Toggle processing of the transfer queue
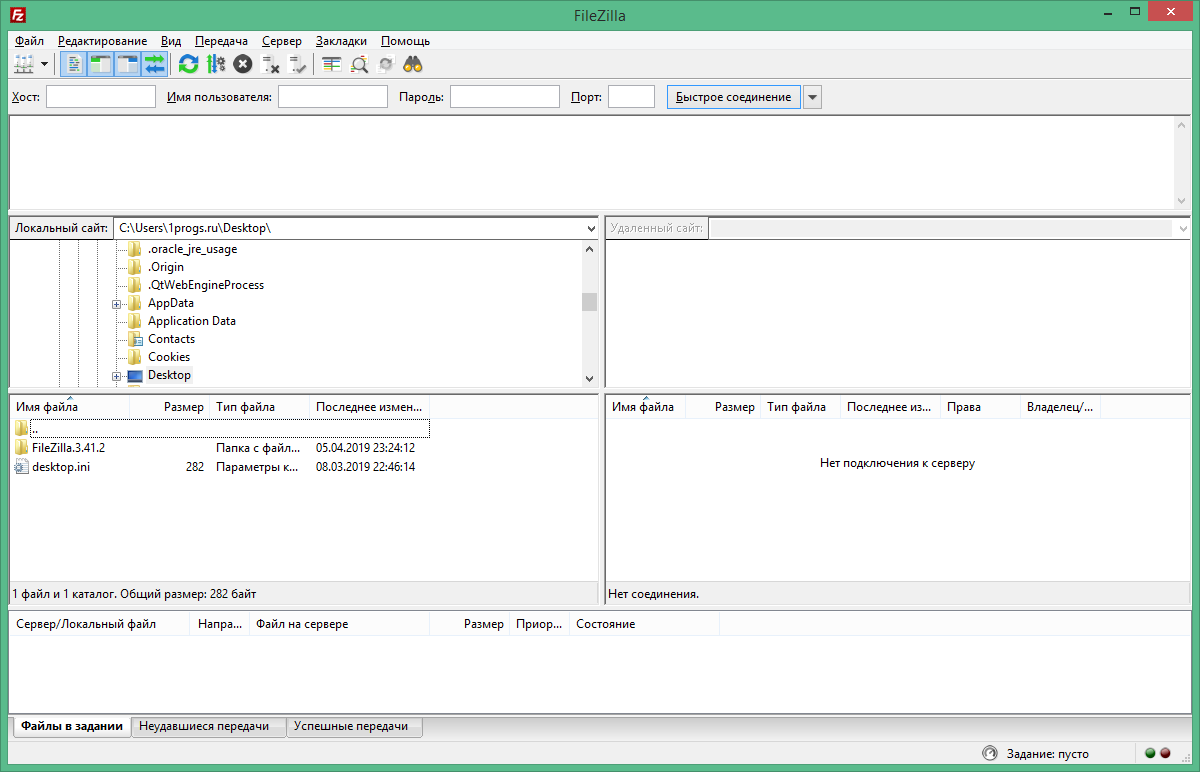 click(215, 65)
